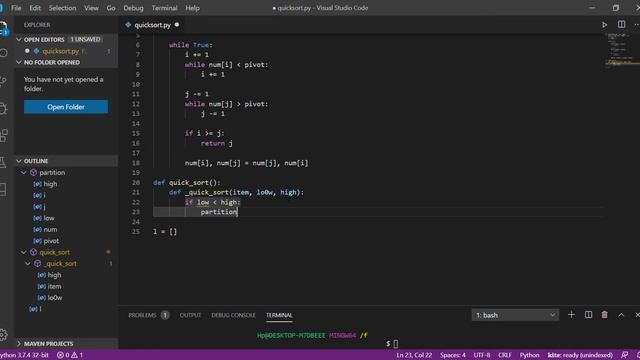Screen dimensions: 640x360
Task: Expand the Maven Projects section
Action: click(19, 344)
